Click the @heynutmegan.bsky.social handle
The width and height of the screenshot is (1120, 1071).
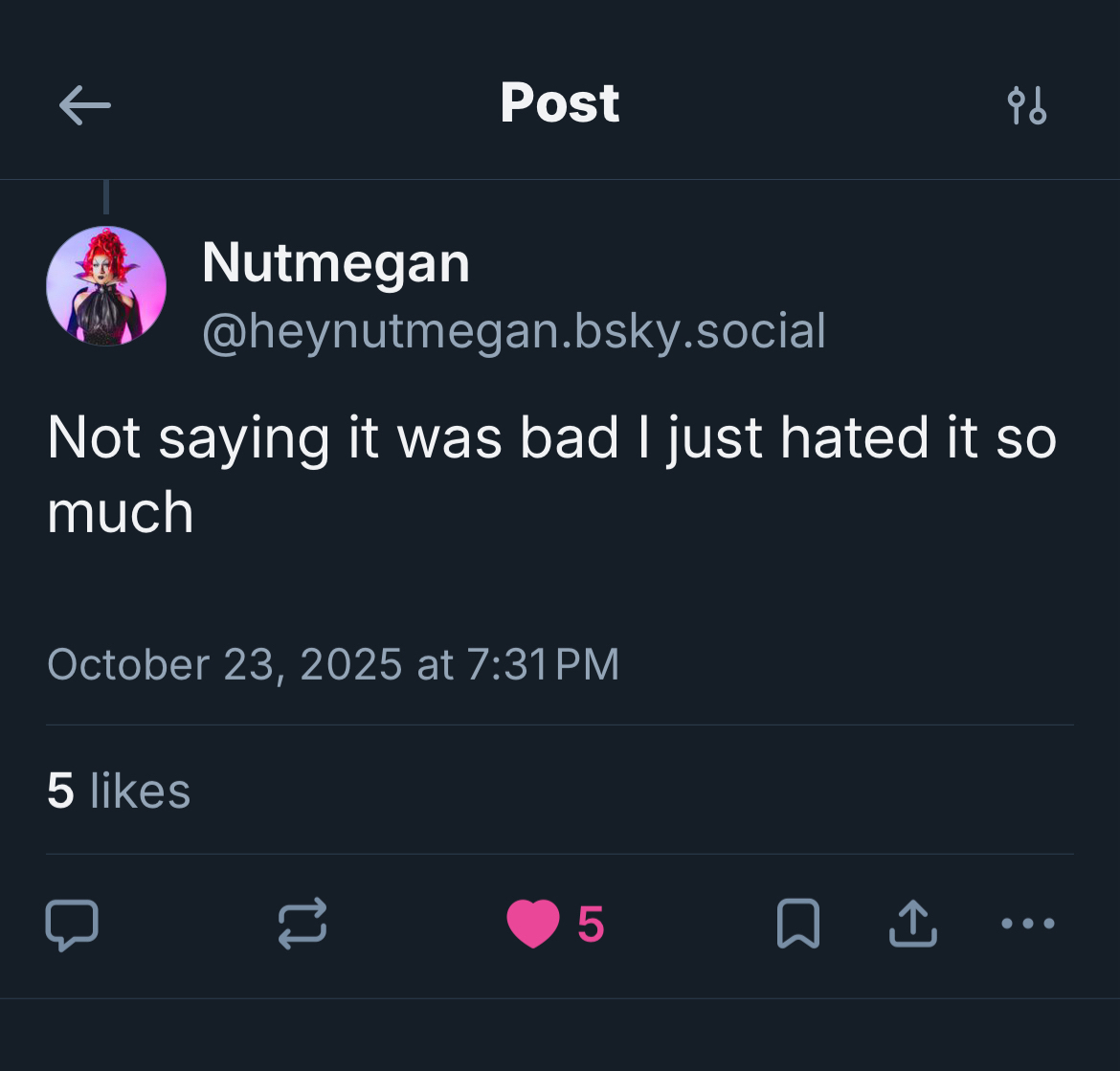[514, 332]
